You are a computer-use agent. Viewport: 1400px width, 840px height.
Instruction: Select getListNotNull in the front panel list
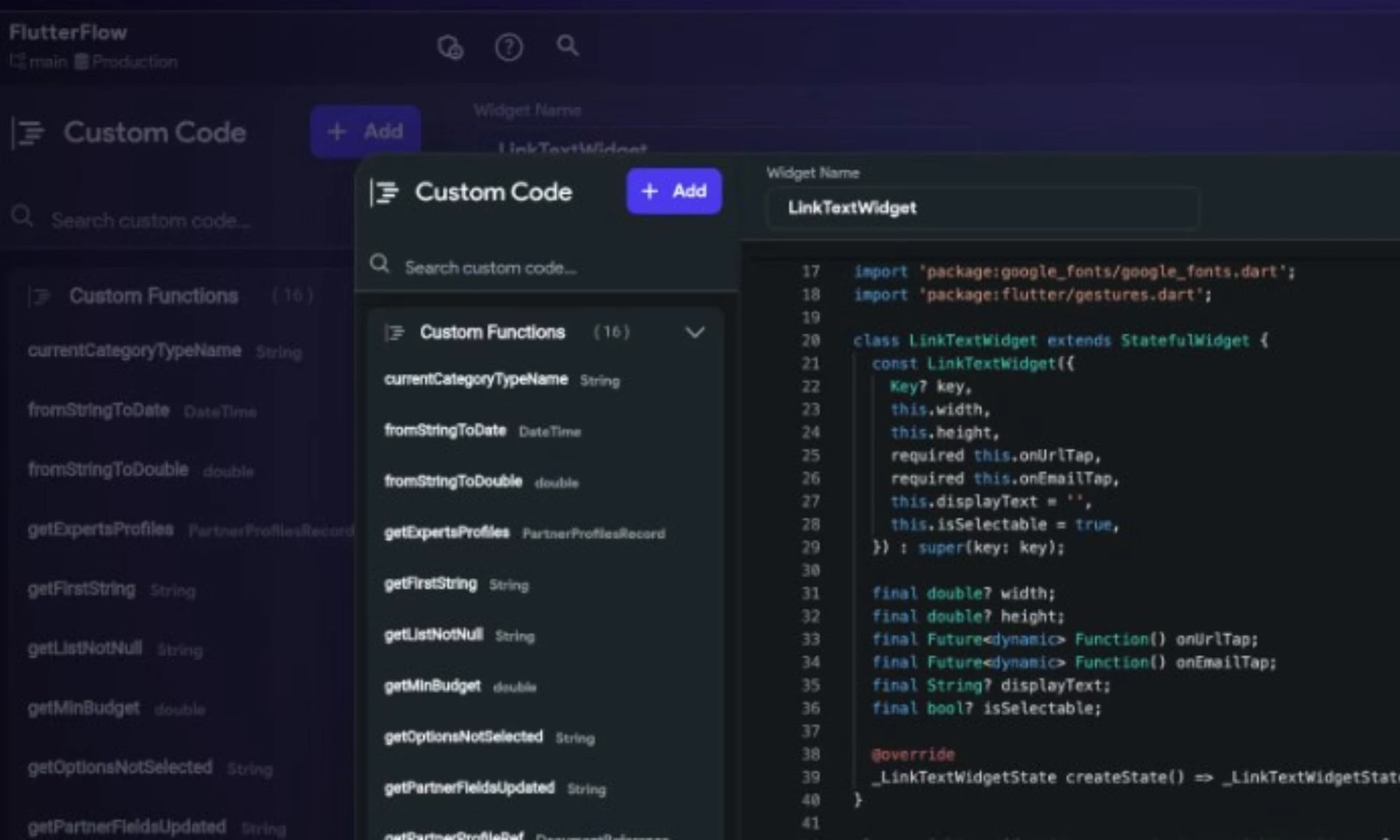tap(433, 635)
